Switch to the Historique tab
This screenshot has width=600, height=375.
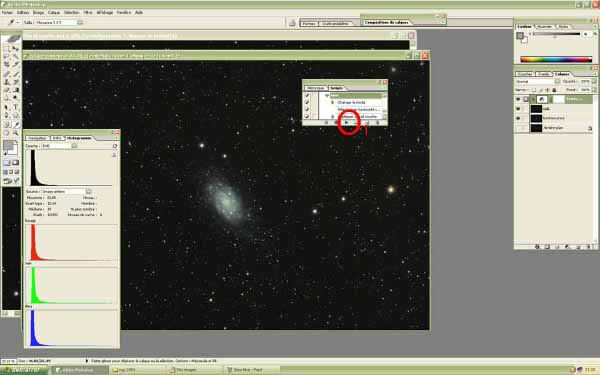click(x=316, y=88)
